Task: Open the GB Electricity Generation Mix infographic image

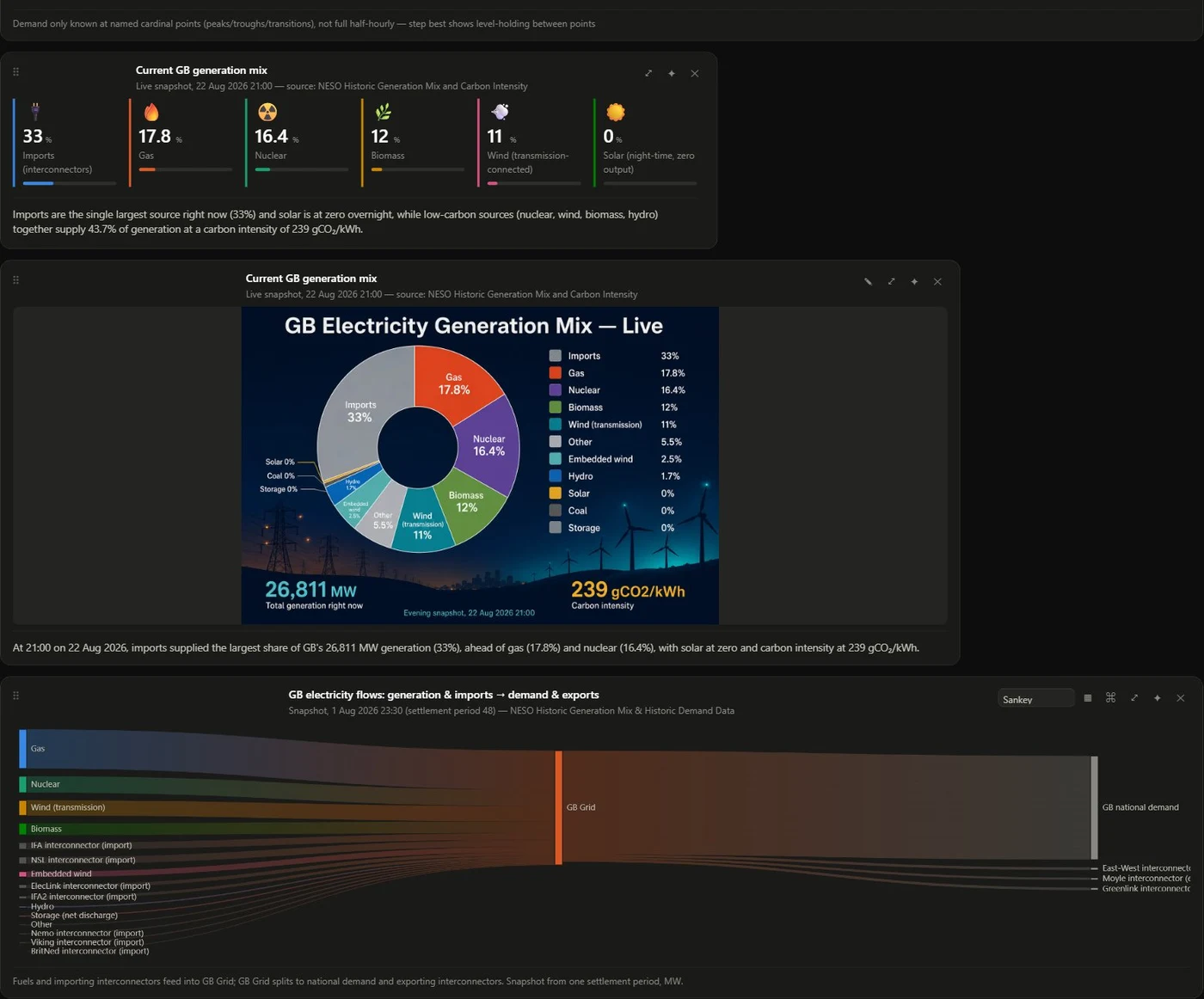Action: point(480,465)
